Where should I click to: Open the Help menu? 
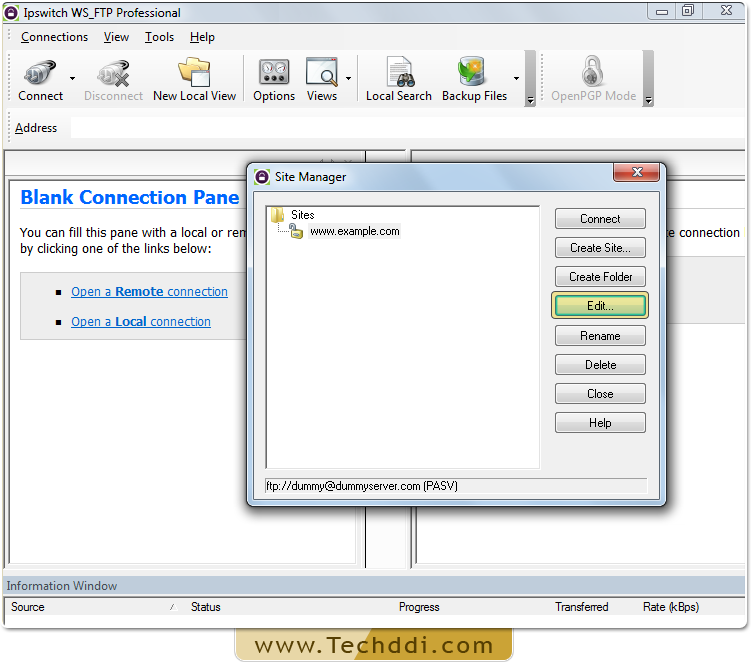point(202,37)
